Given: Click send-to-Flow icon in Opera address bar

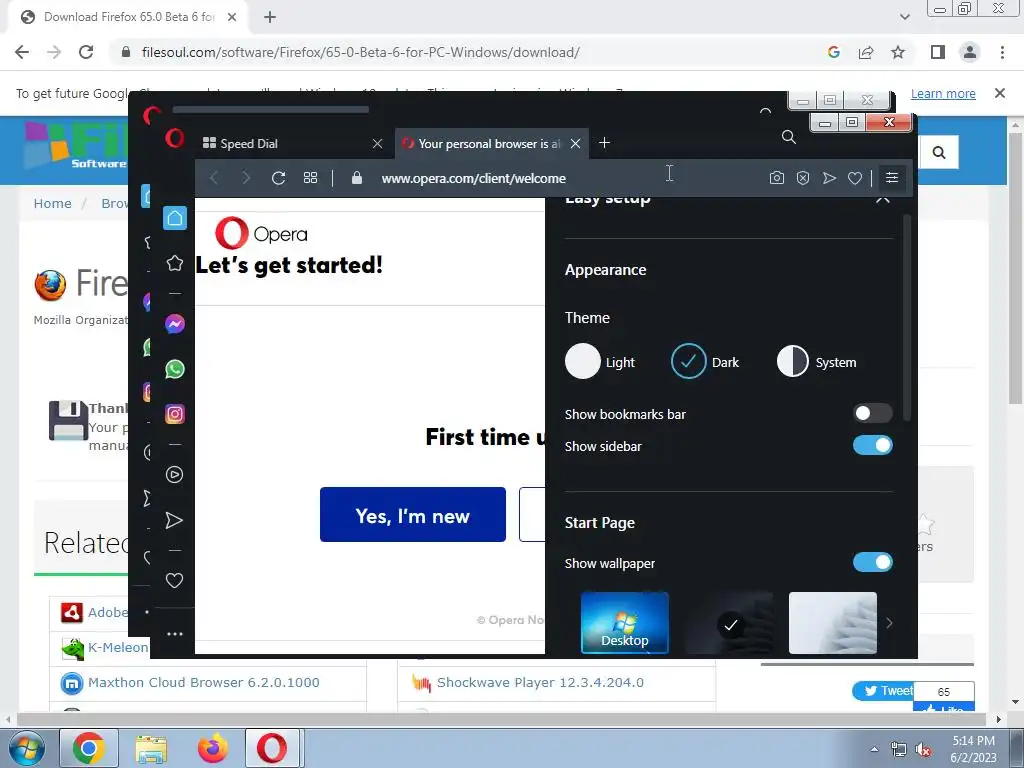Looking at the screenshot, I should pyautogui.click(x=829, y=178).
